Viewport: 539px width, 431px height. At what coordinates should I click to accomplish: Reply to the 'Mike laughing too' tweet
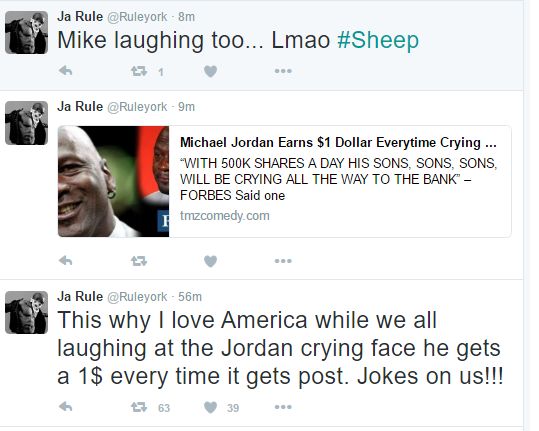(65, 71)
